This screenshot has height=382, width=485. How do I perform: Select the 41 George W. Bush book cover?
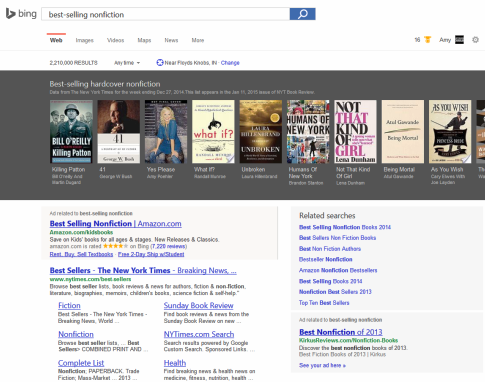pos(119,132)
